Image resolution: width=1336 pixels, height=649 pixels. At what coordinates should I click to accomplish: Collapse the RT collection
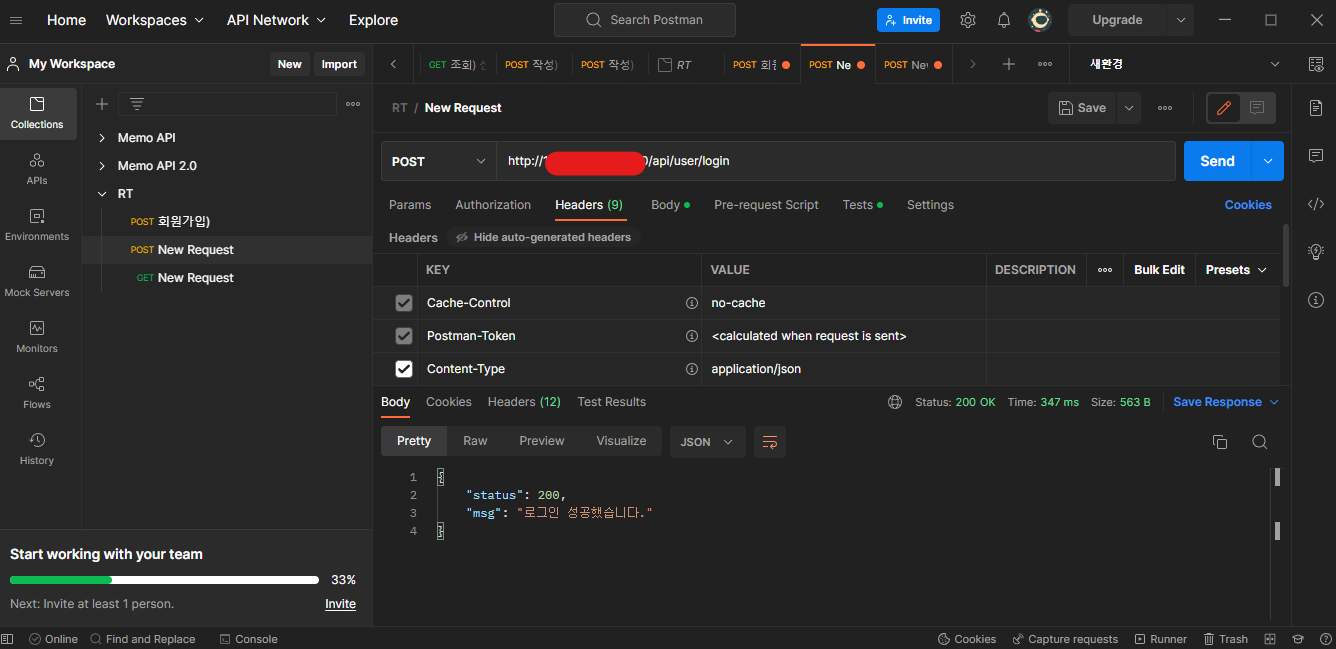pyautogui.click(x=102, y=194)
